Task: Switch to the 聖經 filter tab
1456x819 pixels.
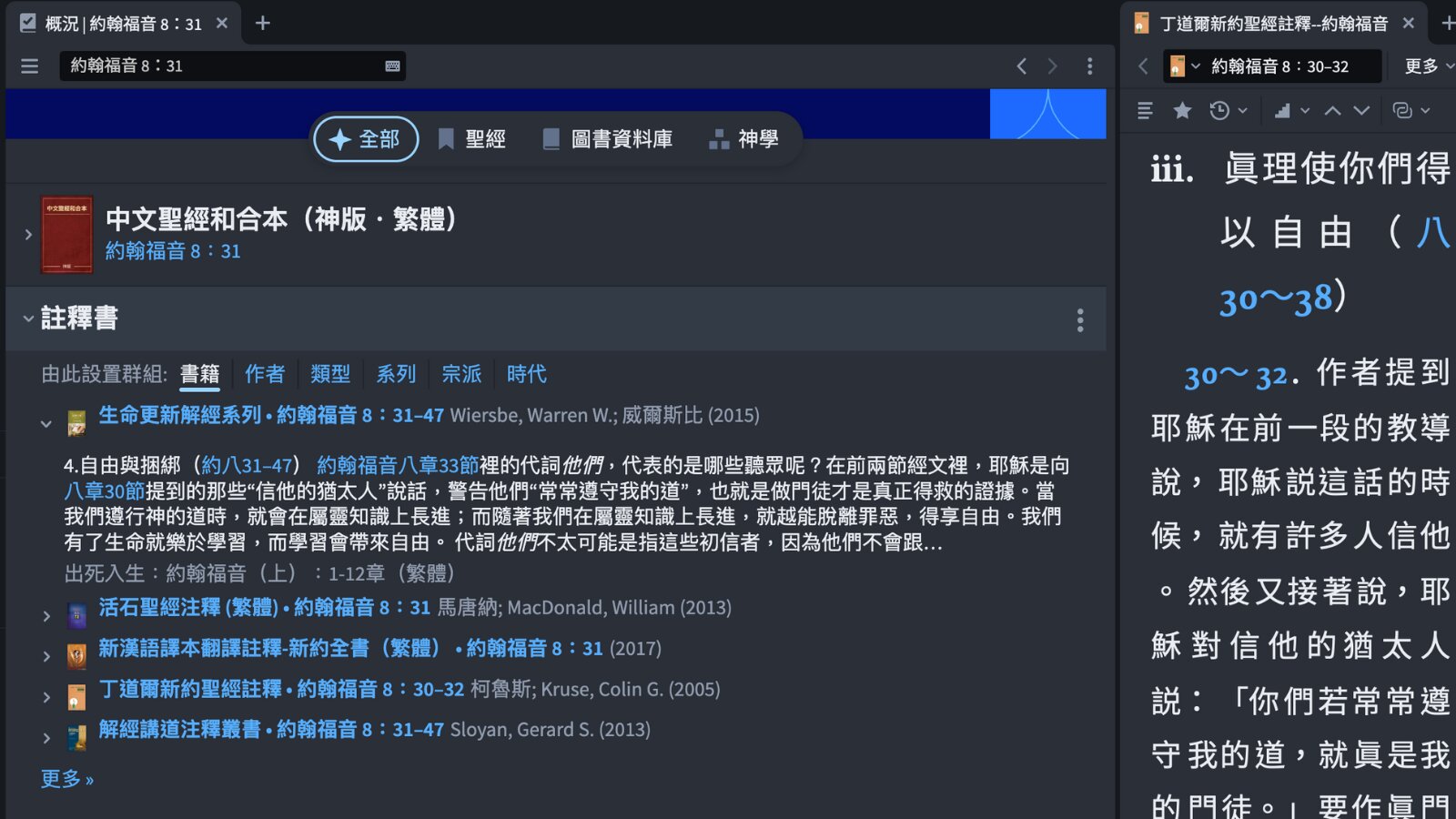Action: 472,138
